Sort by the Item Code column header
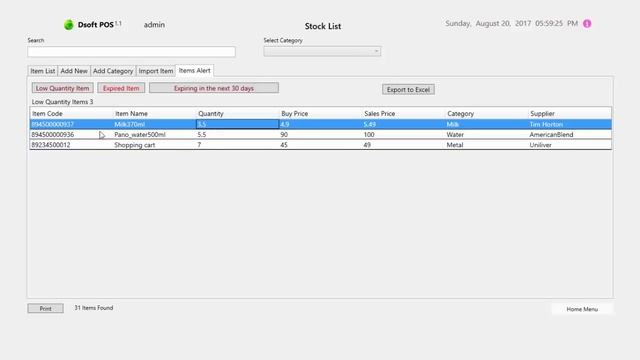The width and height of the screenshot is (640, 360). coord(71,113)
